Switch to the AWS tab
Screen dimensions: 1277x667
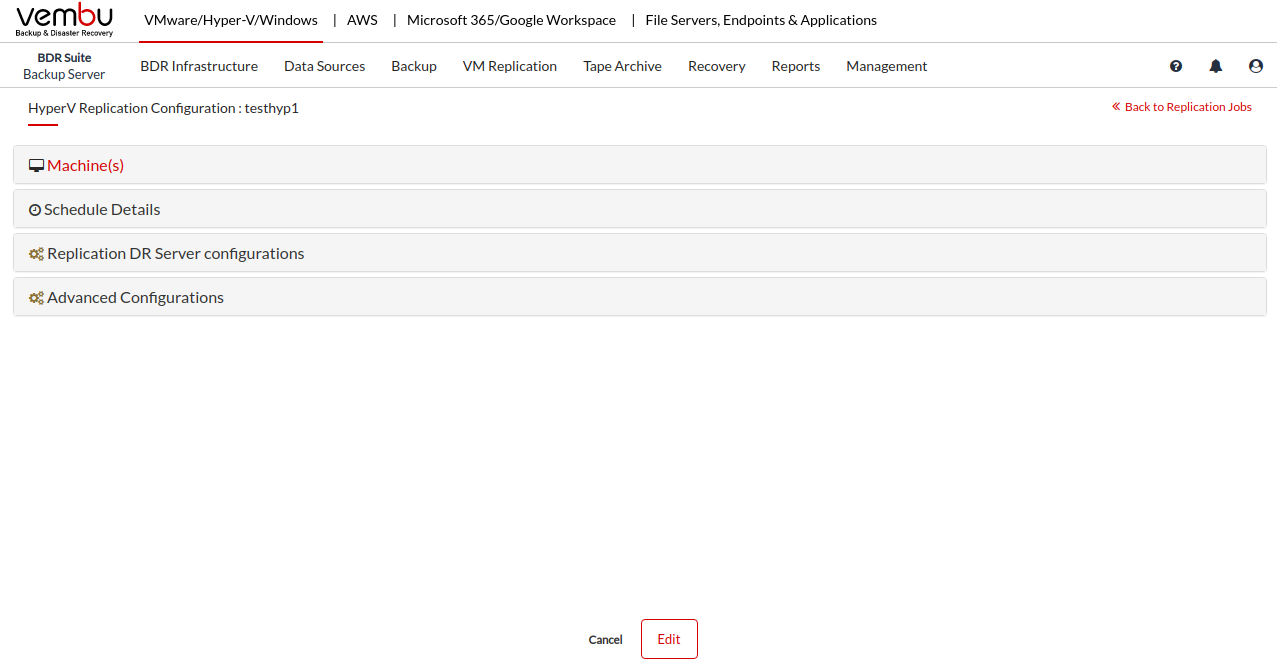362,20
